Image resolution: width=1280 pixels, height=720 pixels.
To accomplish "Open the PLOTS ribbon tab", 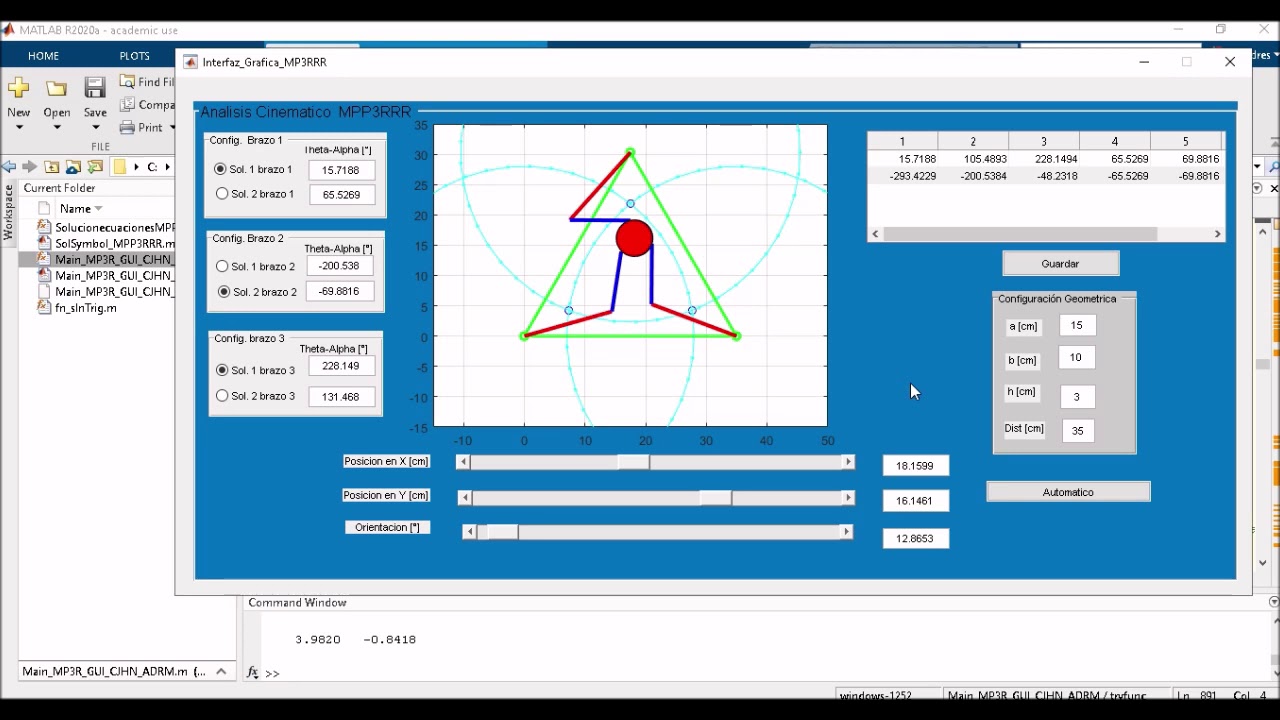I will 134,56.
